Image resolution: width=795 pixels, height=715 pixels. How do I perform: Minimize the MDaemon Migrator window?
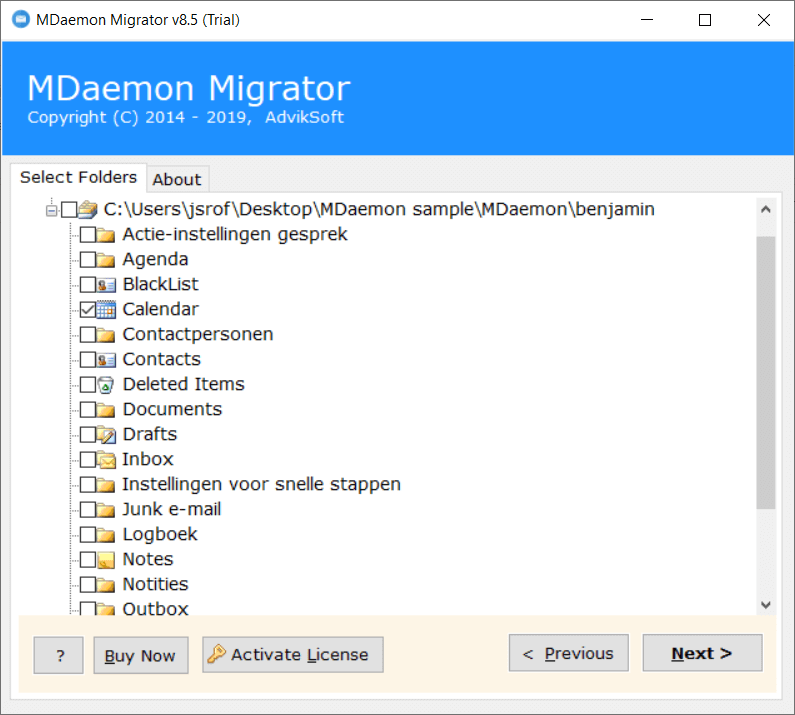tap(647, 20)
